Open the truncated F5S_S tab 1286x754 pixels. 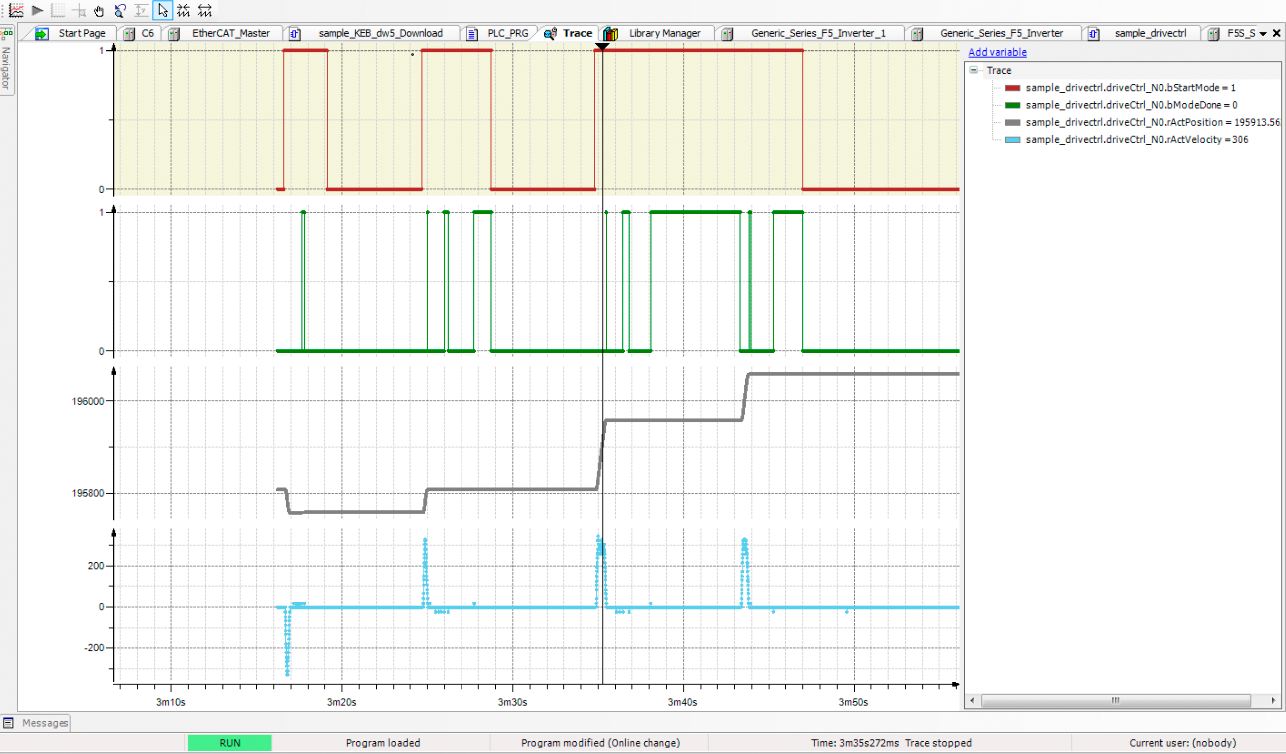[1241, 33]
